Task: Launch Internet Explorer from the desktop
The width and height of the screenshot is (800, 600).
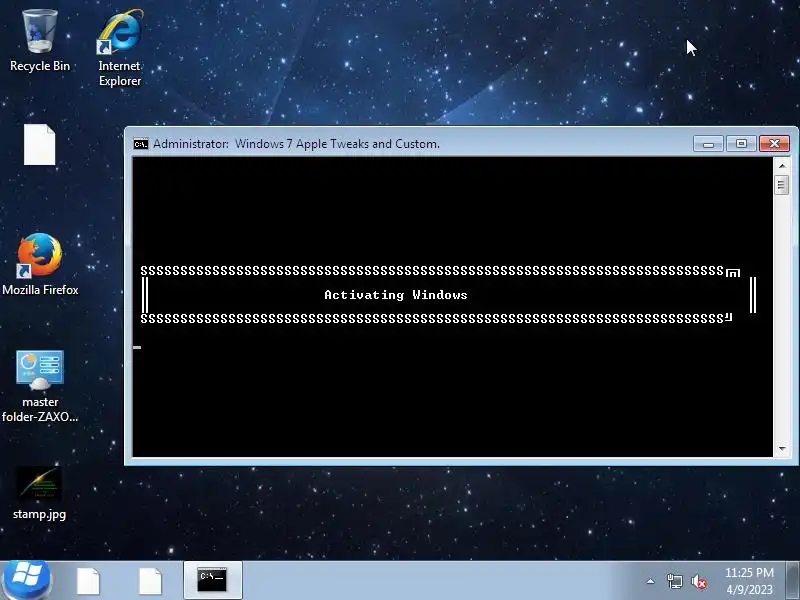Action: tap(120, 48)
